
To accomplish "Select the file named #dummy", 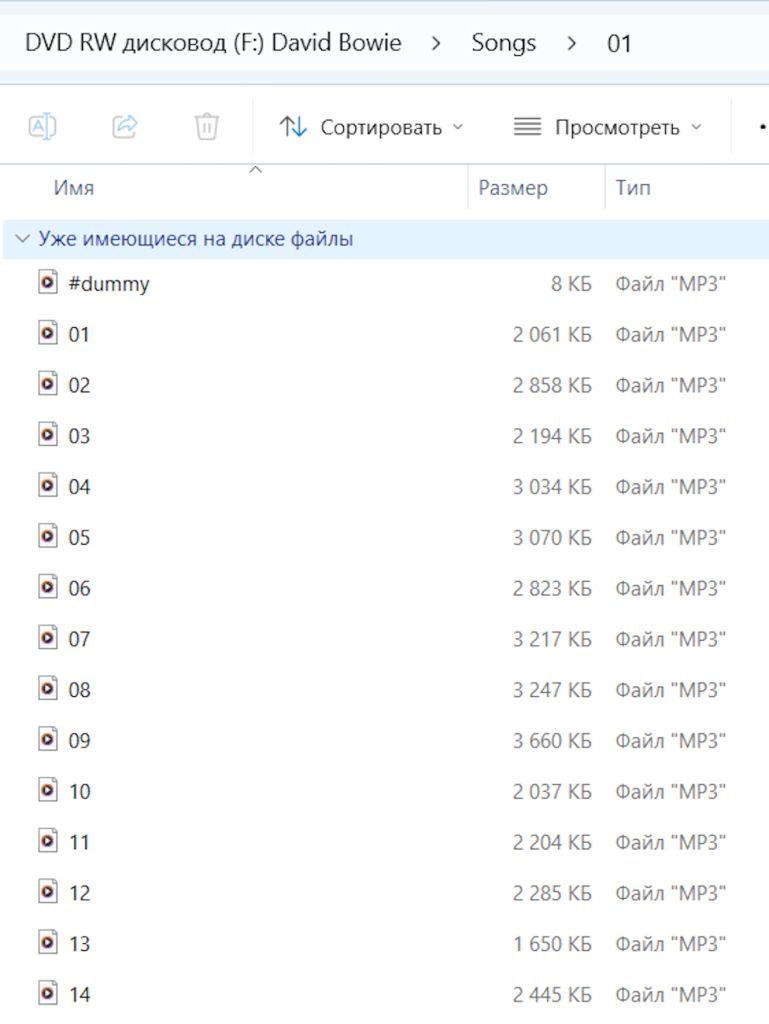I will 109,284.
